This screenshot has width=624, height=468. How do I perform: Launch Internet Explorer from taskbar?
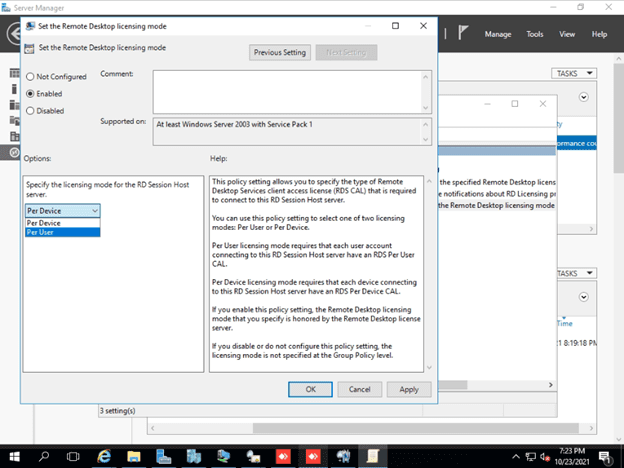[104, 456]
